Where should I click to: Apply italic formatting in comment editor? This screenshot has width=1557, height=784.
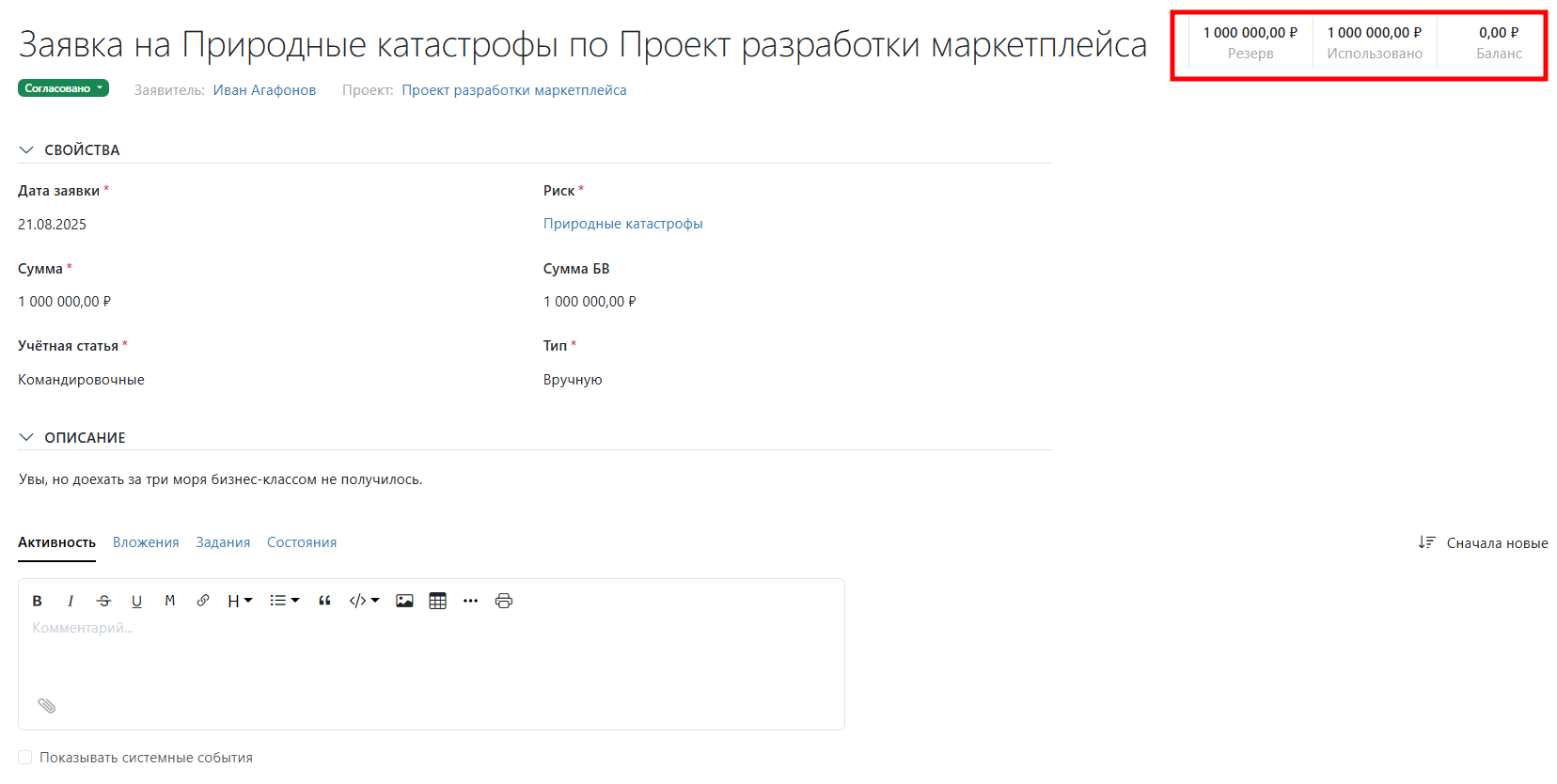coord(71,601)
